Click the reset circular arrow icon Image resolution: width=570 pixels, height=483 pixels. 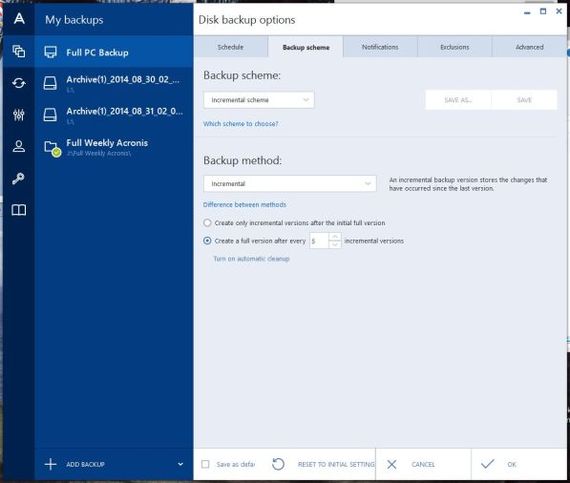[x=278, y=464]
